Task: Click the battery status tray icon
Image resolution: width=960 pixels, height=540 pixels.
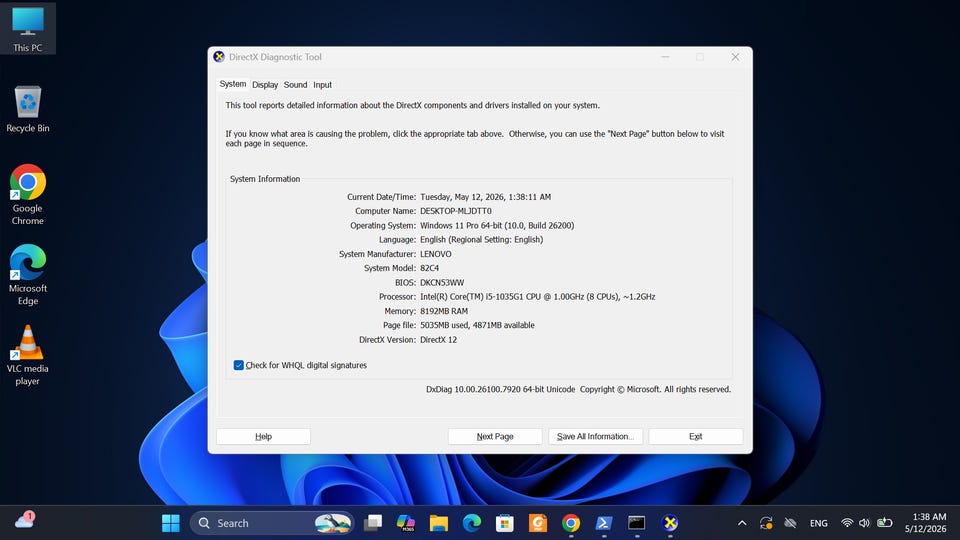Action: click(885, 523)
